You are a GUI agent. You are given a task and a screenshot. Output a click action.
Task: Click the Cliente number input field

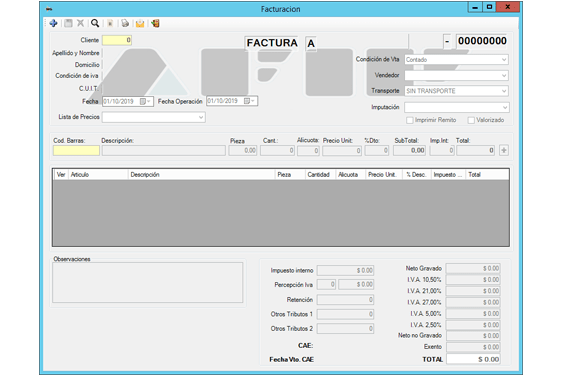117,40
